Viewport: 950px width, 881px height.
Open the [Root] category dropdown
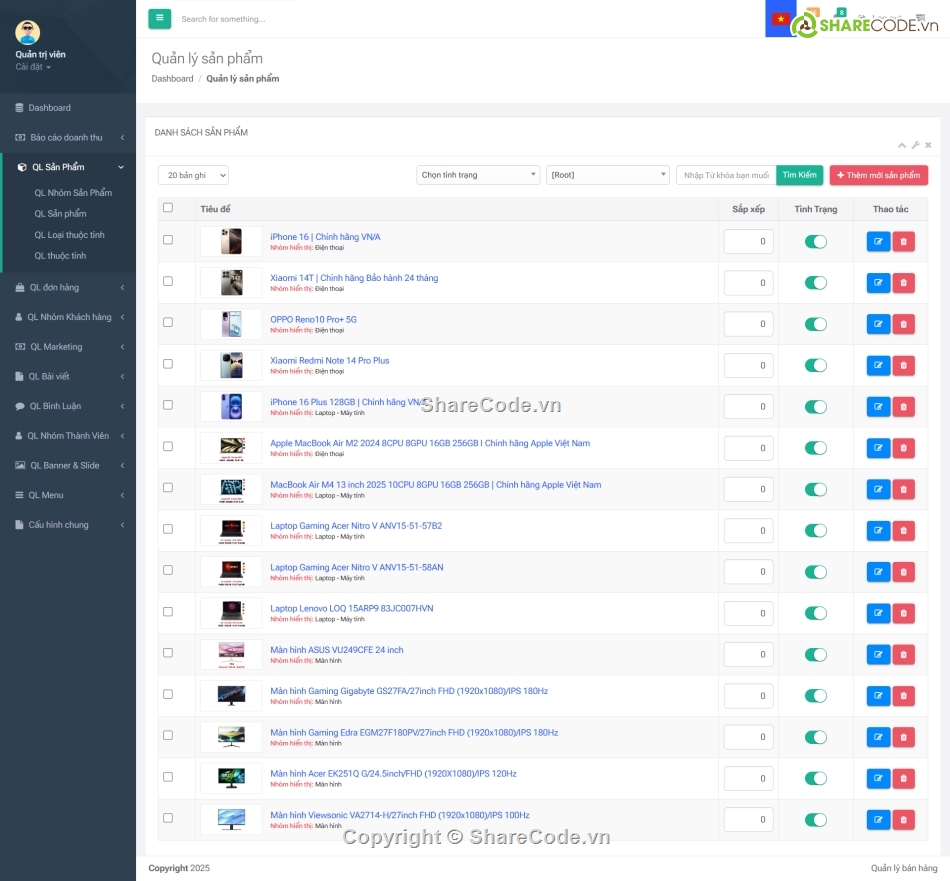pyautogui.click(x=607, y=175)
